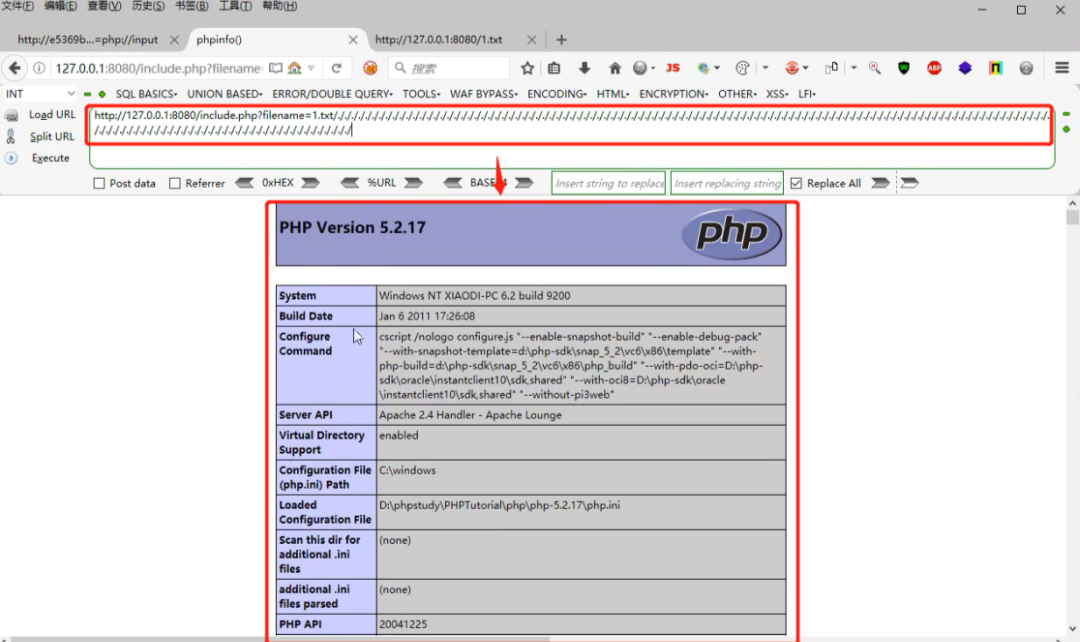Click the Insert string to replace field
This screenshot has width=1080, height=642.
608,183
